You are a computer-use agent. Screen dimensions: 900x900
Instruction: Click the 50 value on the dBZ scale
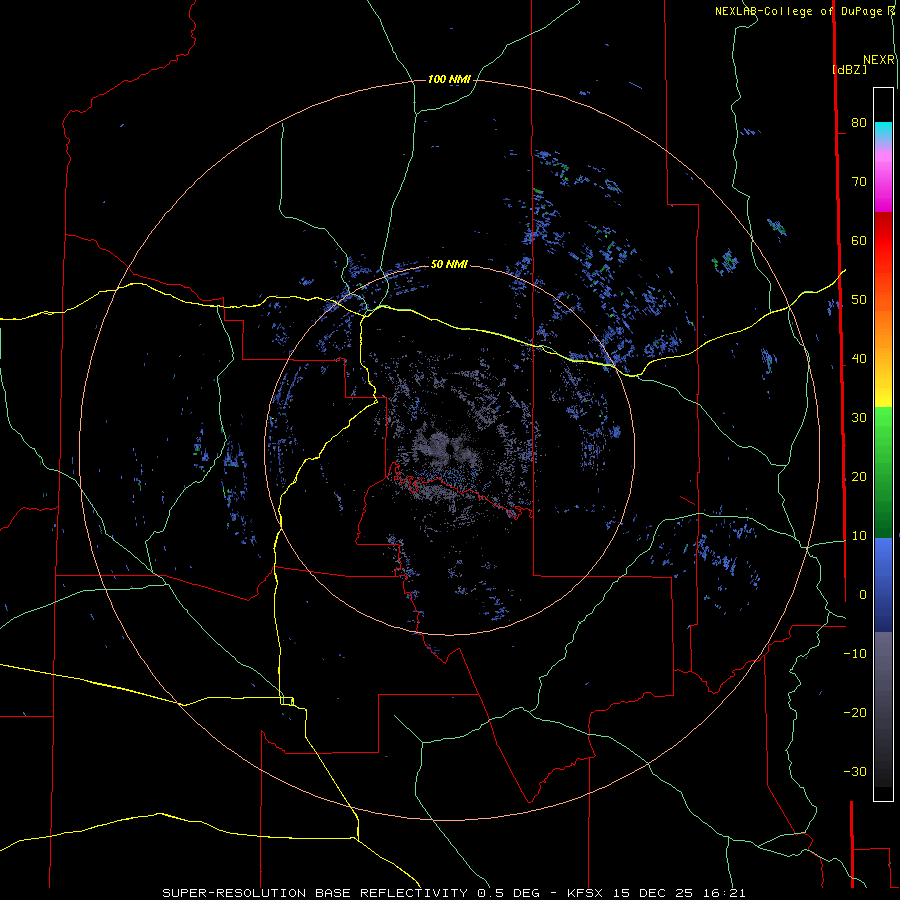(x=859, y=300)
